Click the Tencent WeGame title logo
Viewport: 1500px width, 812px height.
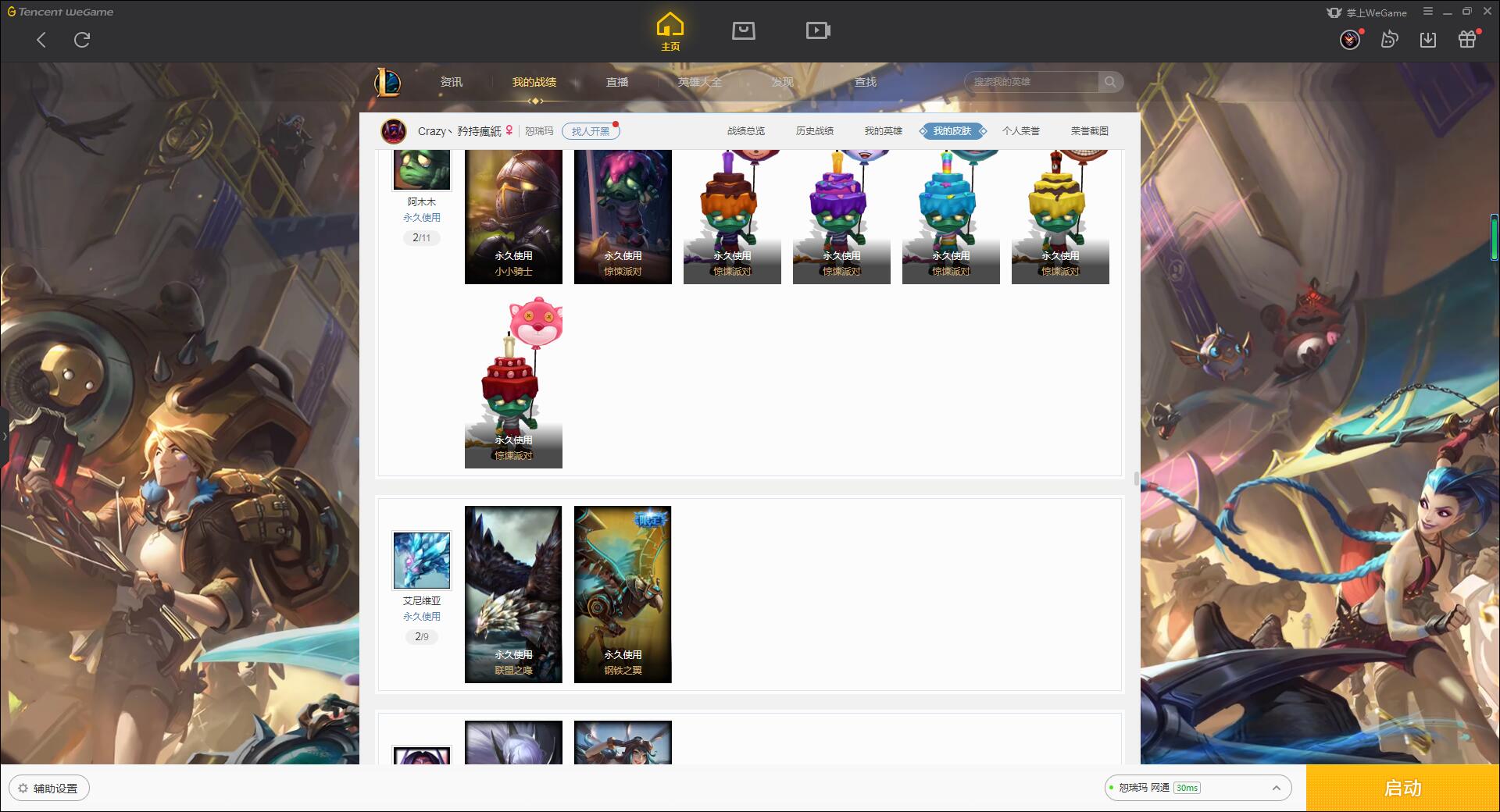tap(60, 12)
